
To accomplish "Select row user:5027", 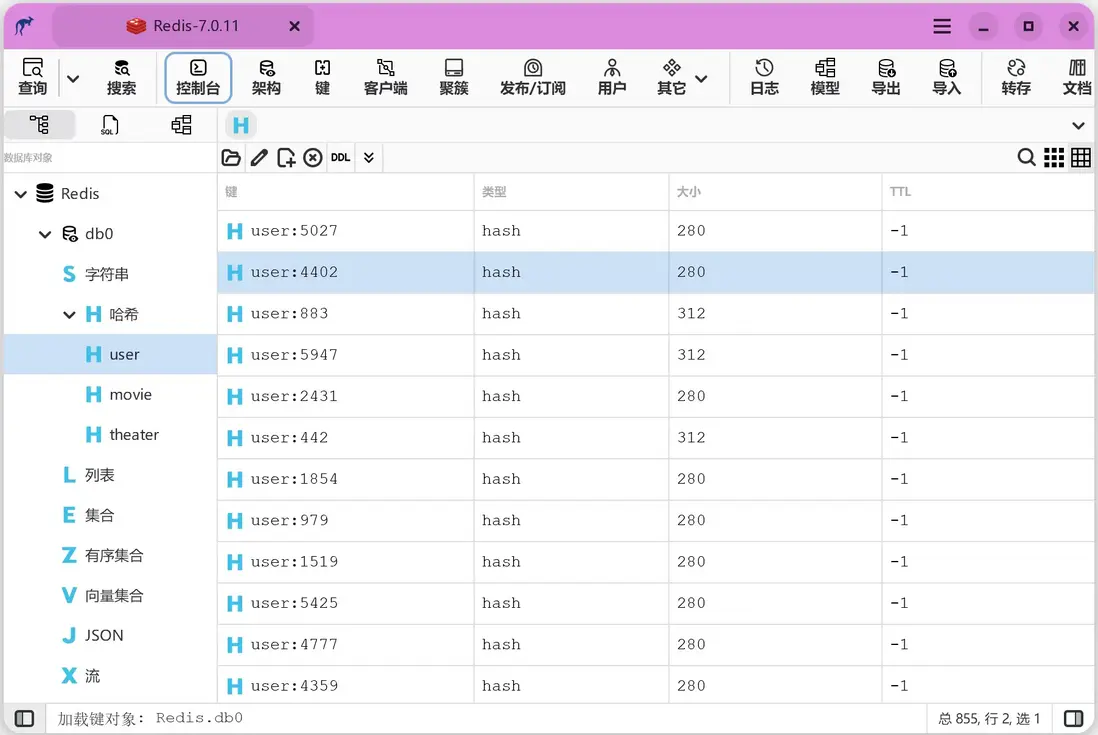I will pos(656,231).
